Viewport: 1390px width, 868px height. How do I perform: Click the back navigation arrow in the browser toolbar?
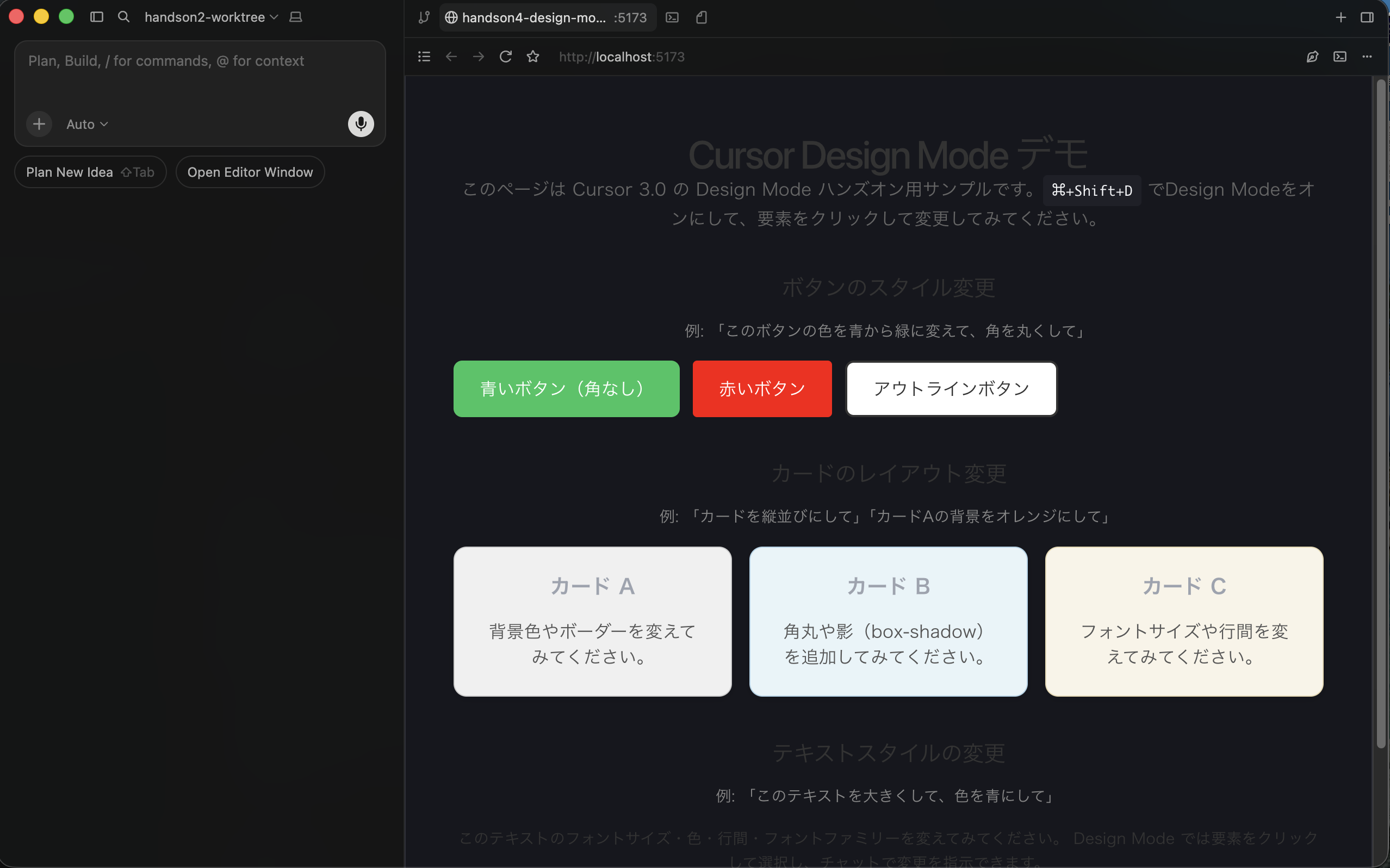[451, 56]
